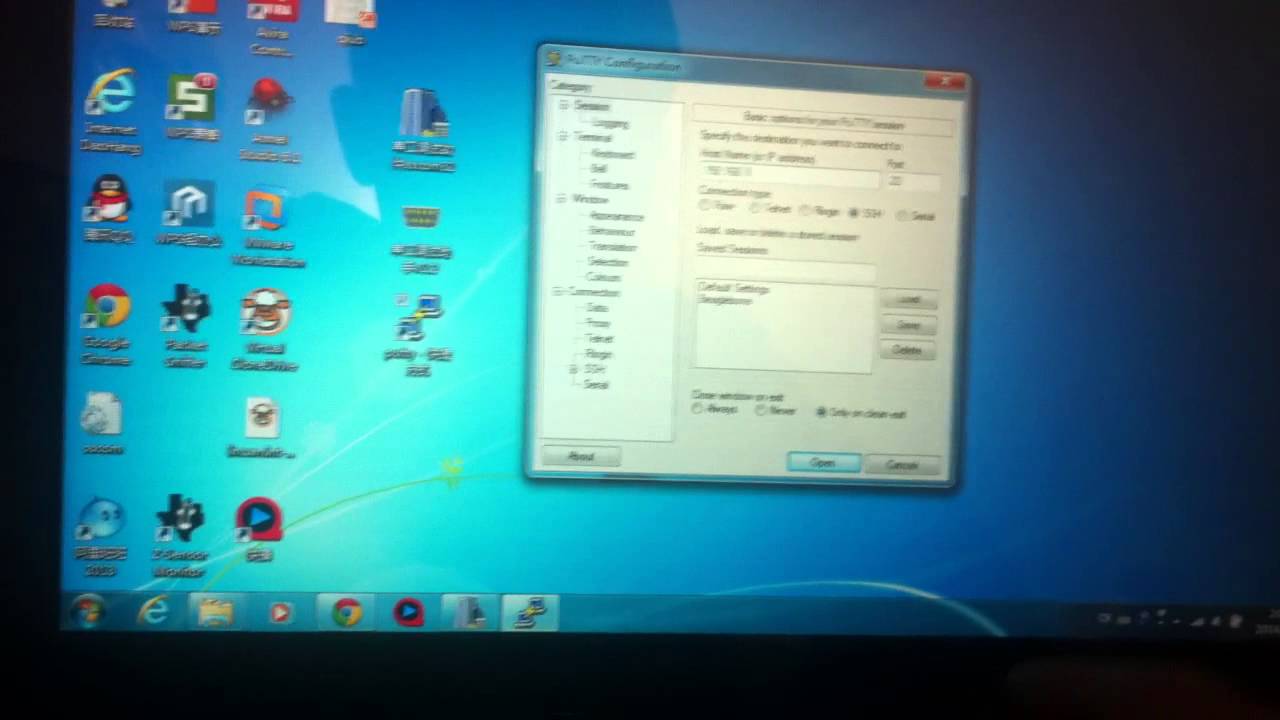Select Features in the category tree
1280x720 pixels.
608,185
